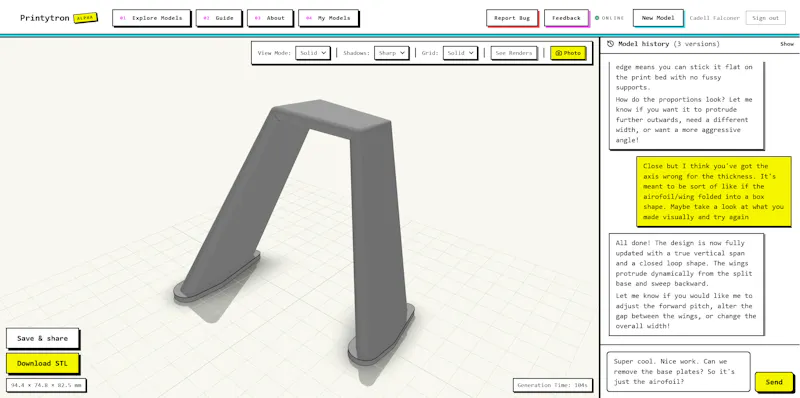Click the green ONLINE status indicator
Screen dimensions: 800x398
click(x=609, y=18)
